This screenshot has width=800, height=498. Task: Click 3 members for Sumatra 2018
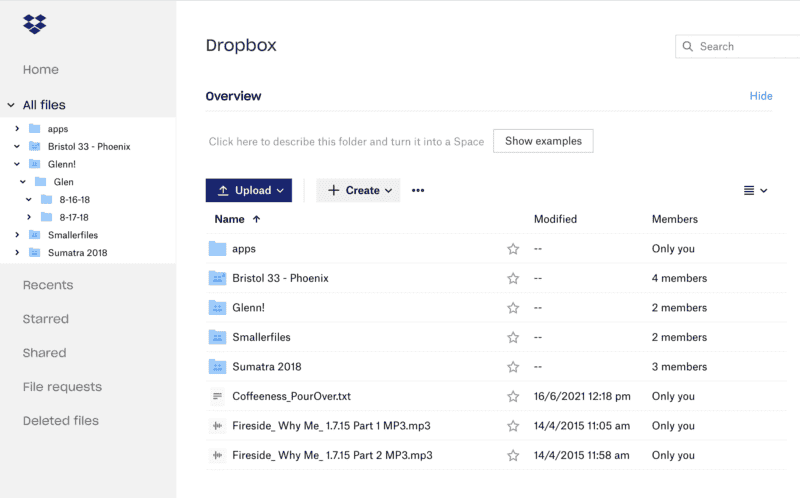coord(679,367)
